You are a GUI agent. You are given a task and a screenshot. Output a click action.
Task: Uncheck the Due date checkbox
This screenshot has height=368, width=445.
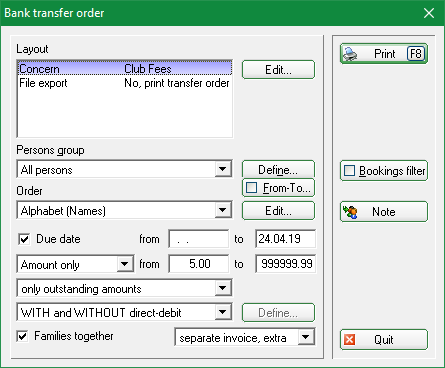(x=24, y=239)
